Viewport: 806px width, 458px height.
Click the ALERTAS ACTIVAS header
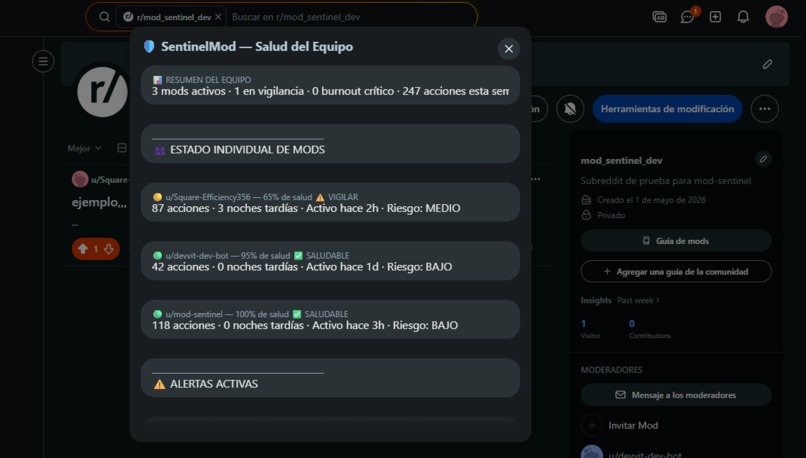click(330, 378)
